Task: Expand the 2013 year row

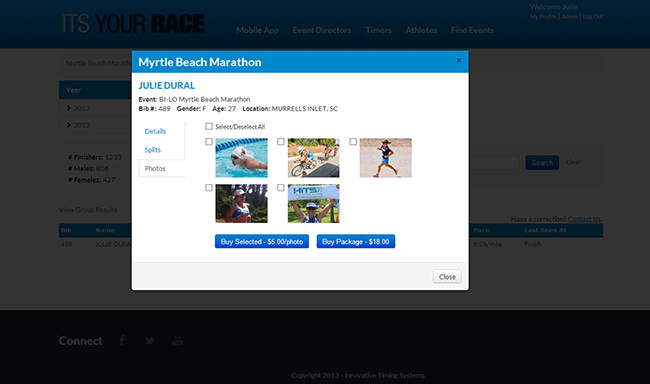Action: 78,108
